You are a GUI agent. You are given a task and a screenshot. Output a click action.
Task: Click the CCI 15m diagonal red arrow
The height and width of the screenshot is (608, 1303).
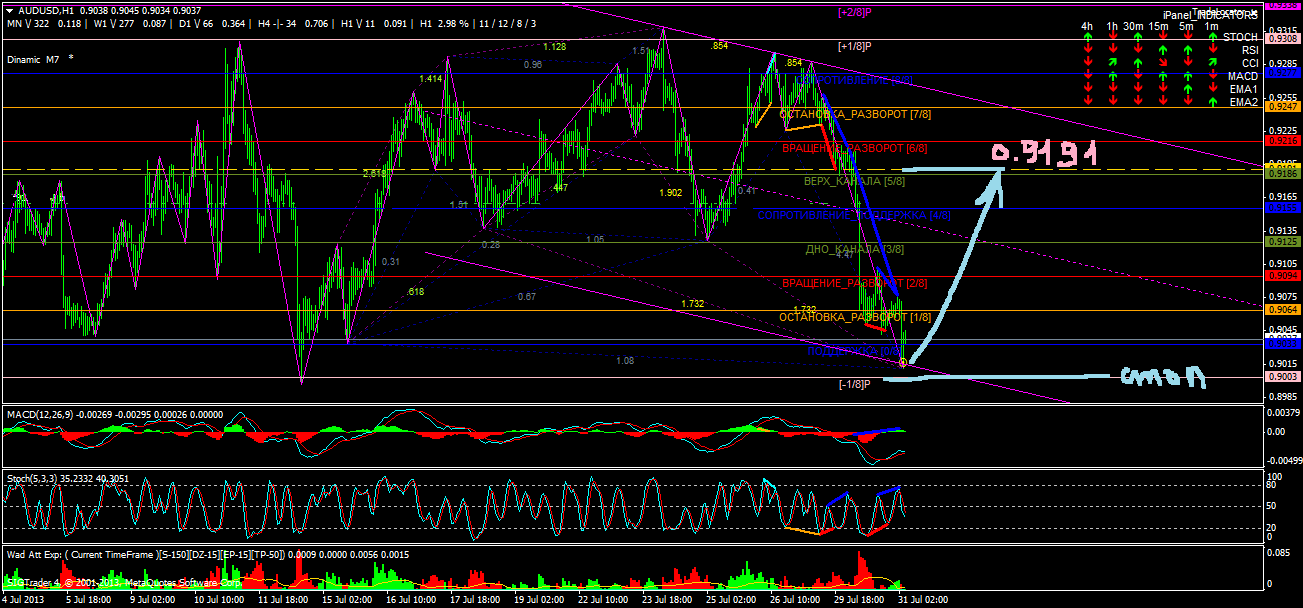click(x=1163, y=62)
